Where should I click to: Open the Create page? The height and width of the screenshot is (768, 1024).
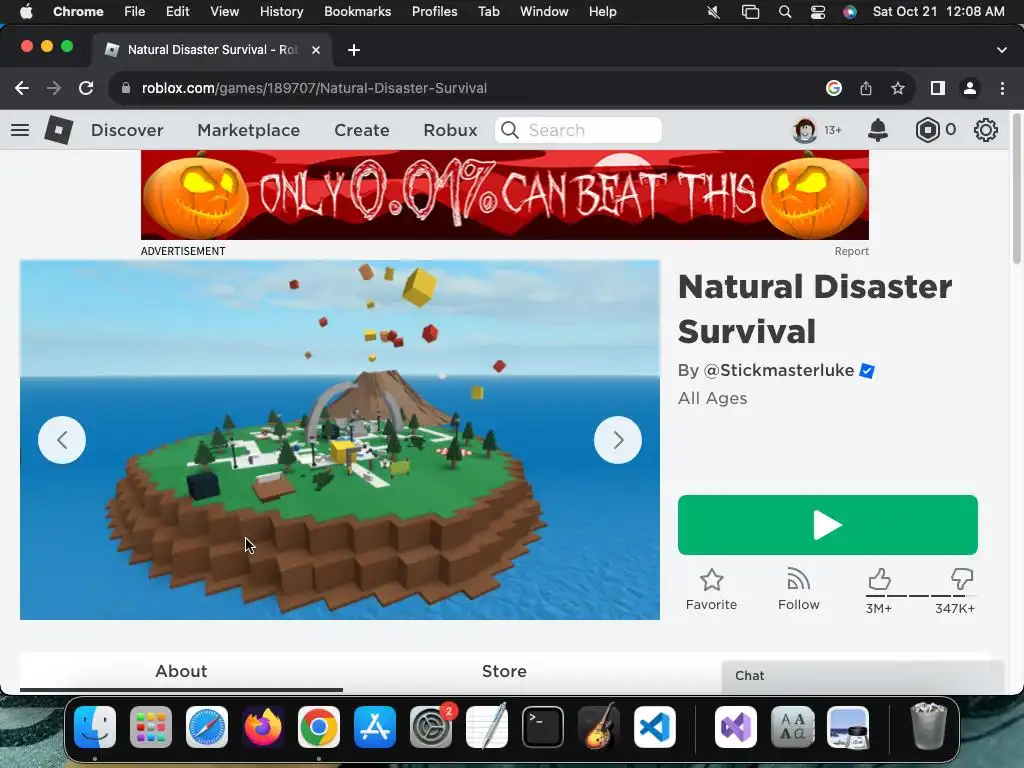point(362,130)
